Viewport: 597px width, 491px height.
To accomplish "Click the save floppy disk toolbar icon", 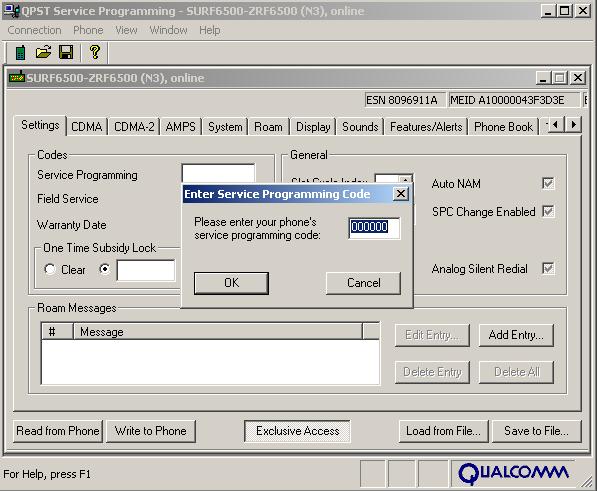I will click(66, 52).
